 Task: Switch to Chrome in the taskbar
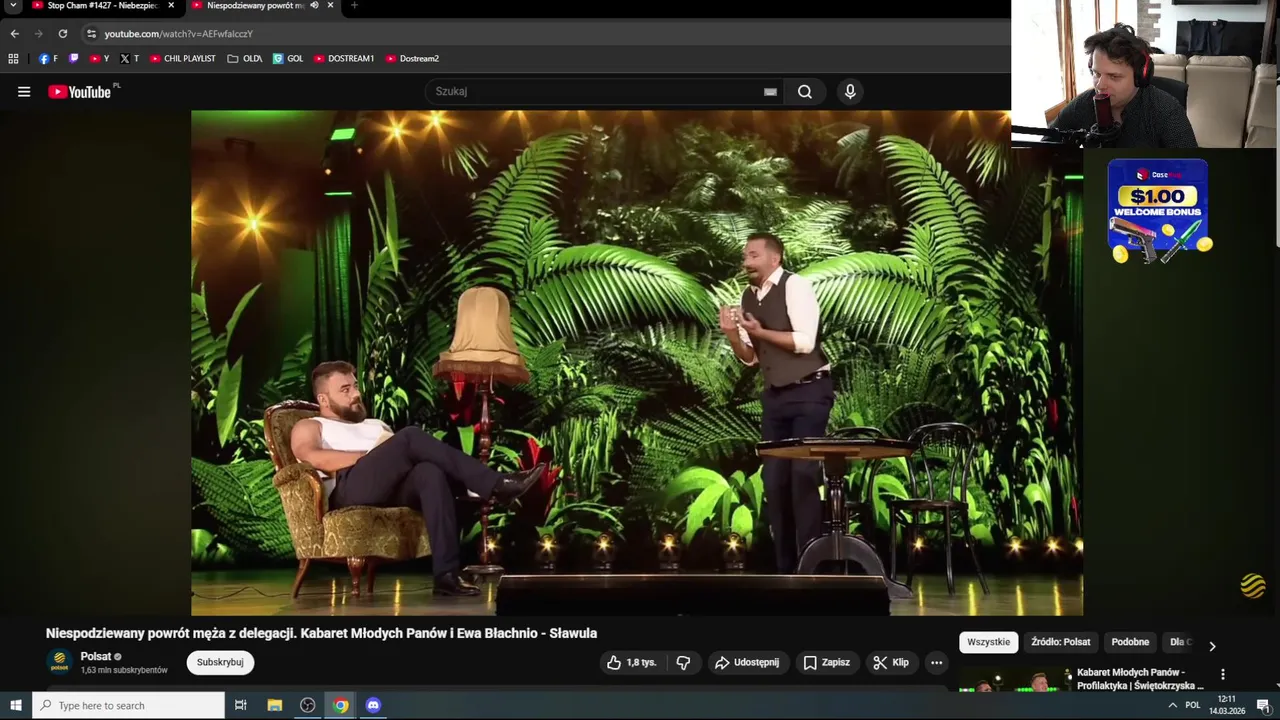tap(341, 705)
